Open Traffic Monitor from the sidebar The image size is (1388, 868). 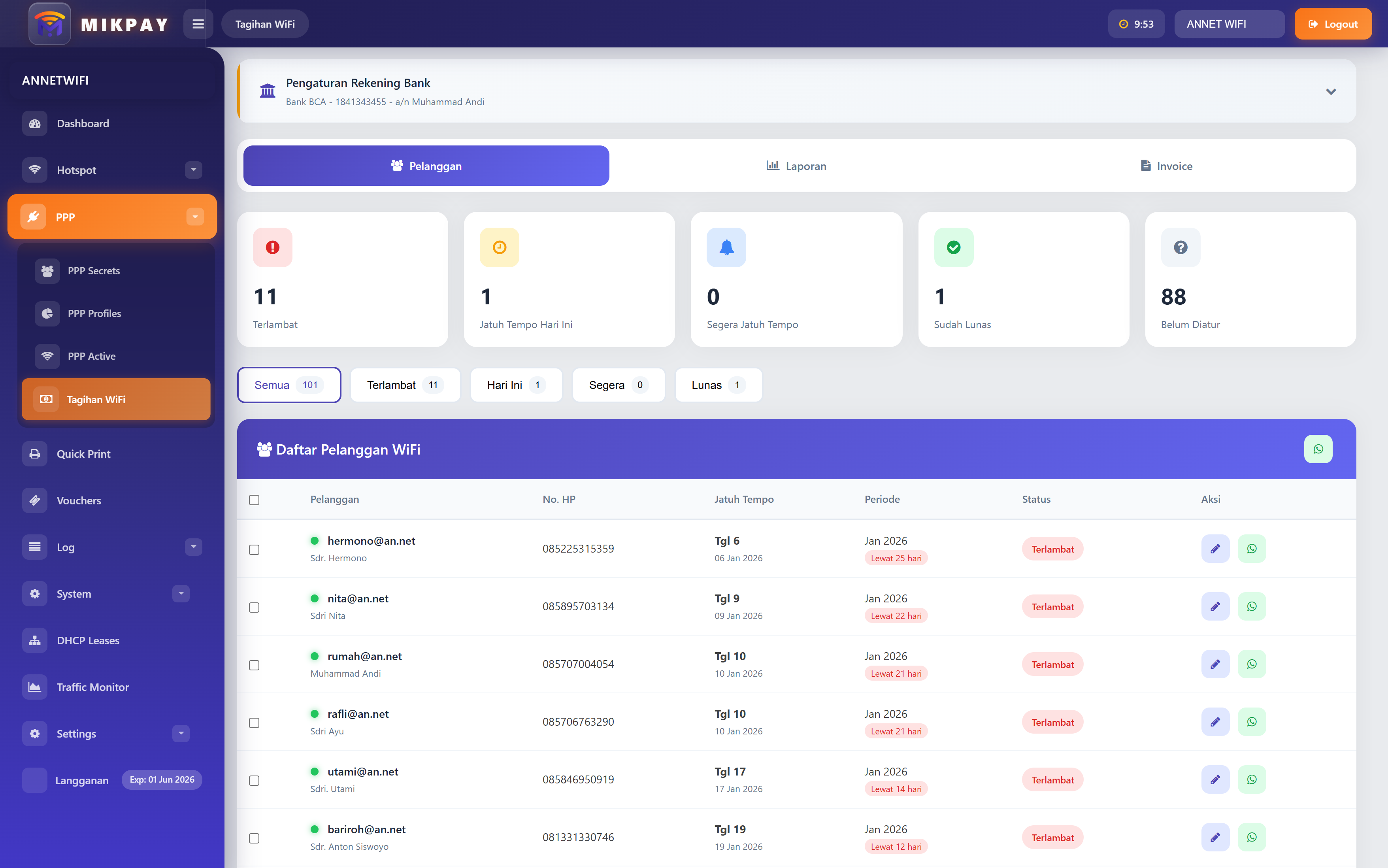(x=92, y=687)
